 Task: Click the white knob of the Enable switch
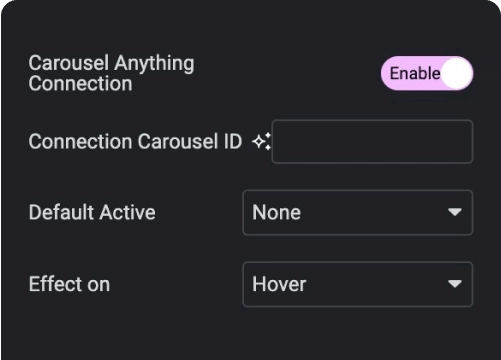point(456,73)
